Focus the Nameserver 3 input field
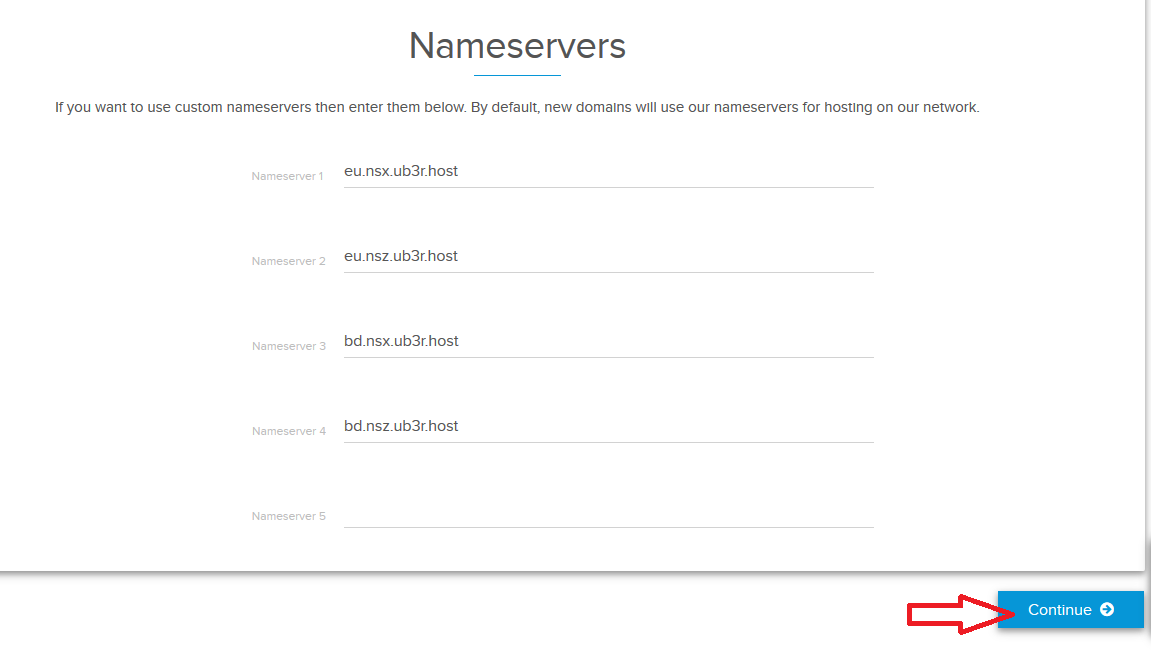 tap(609, 342)
